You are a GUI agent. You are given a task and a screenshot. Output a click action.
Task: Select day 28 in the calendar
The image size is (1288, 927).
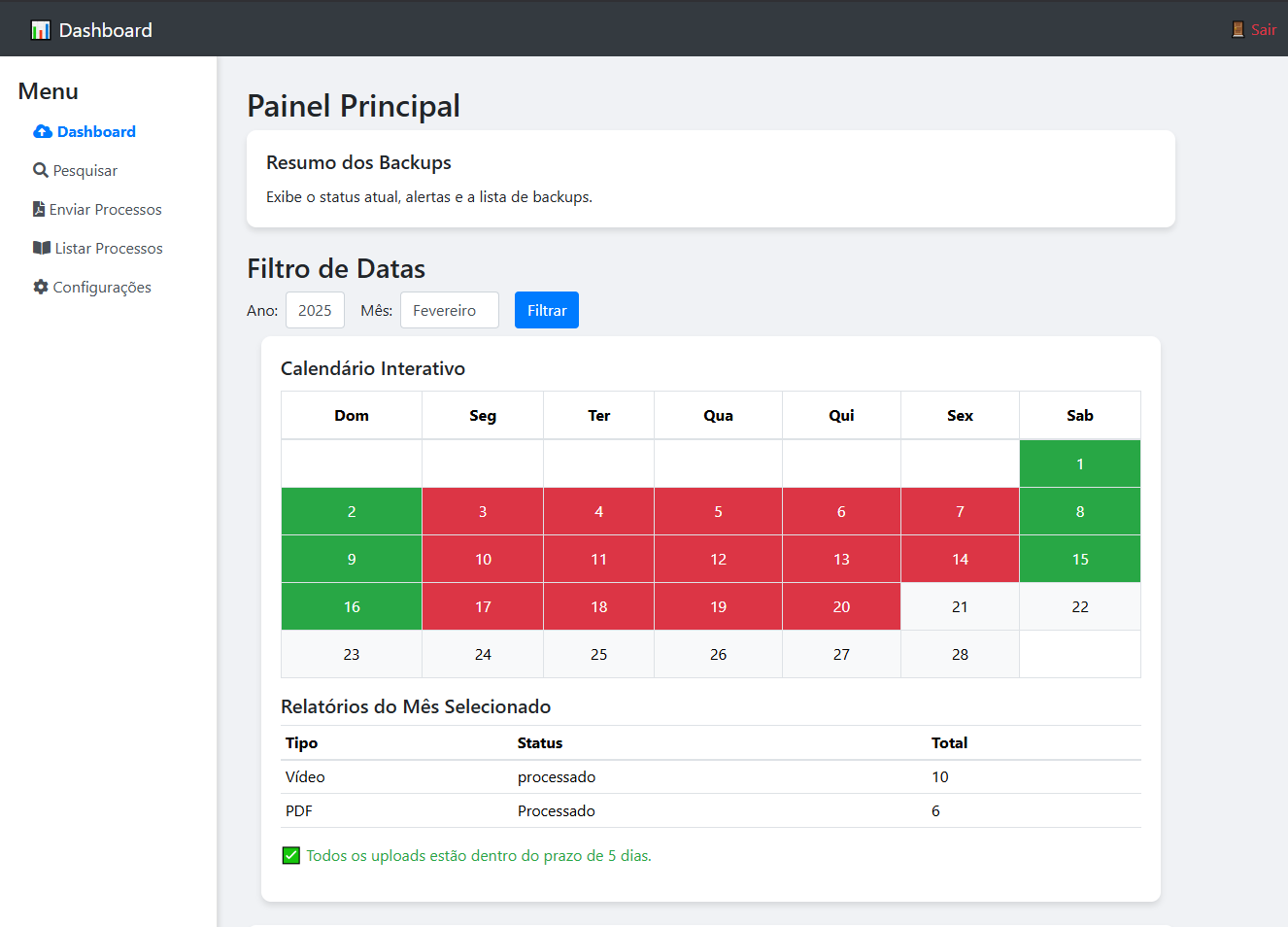point(960,654)
